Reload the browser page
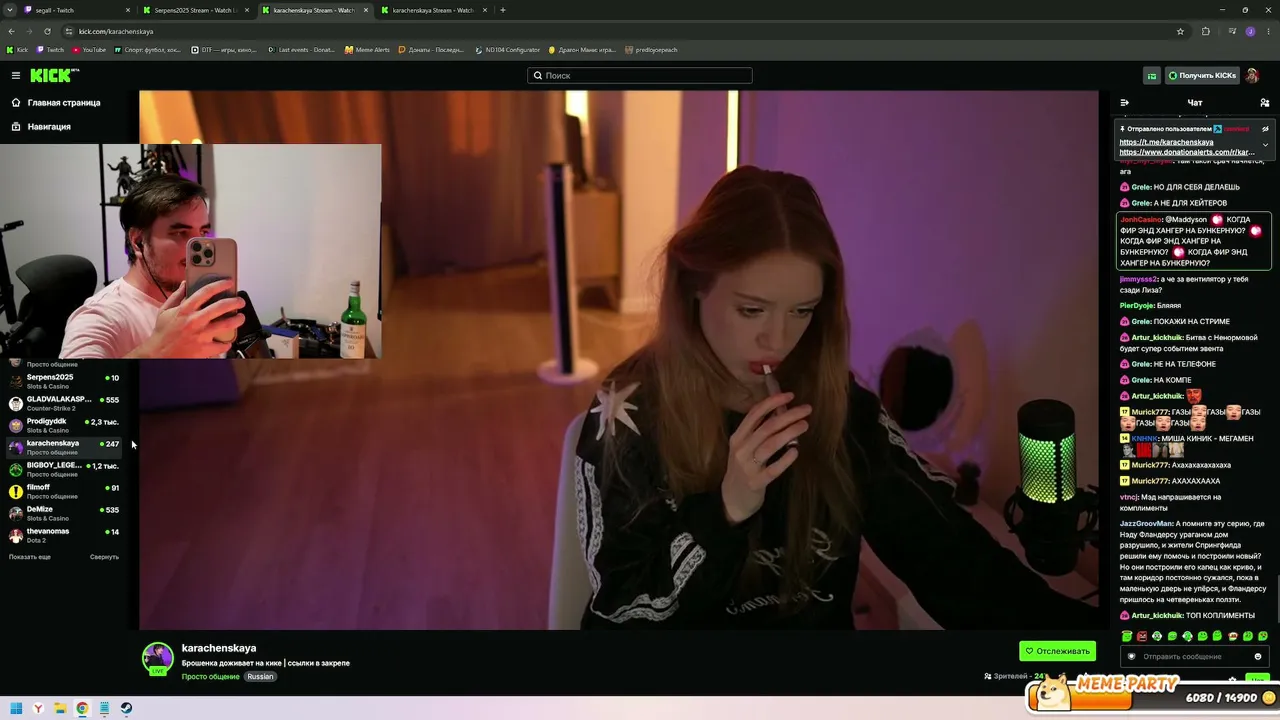 [47, 31]
